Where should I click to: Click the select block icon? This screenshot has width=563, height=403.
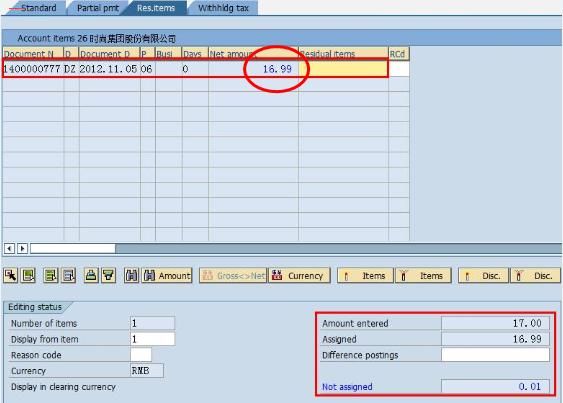tap(51, 275)
